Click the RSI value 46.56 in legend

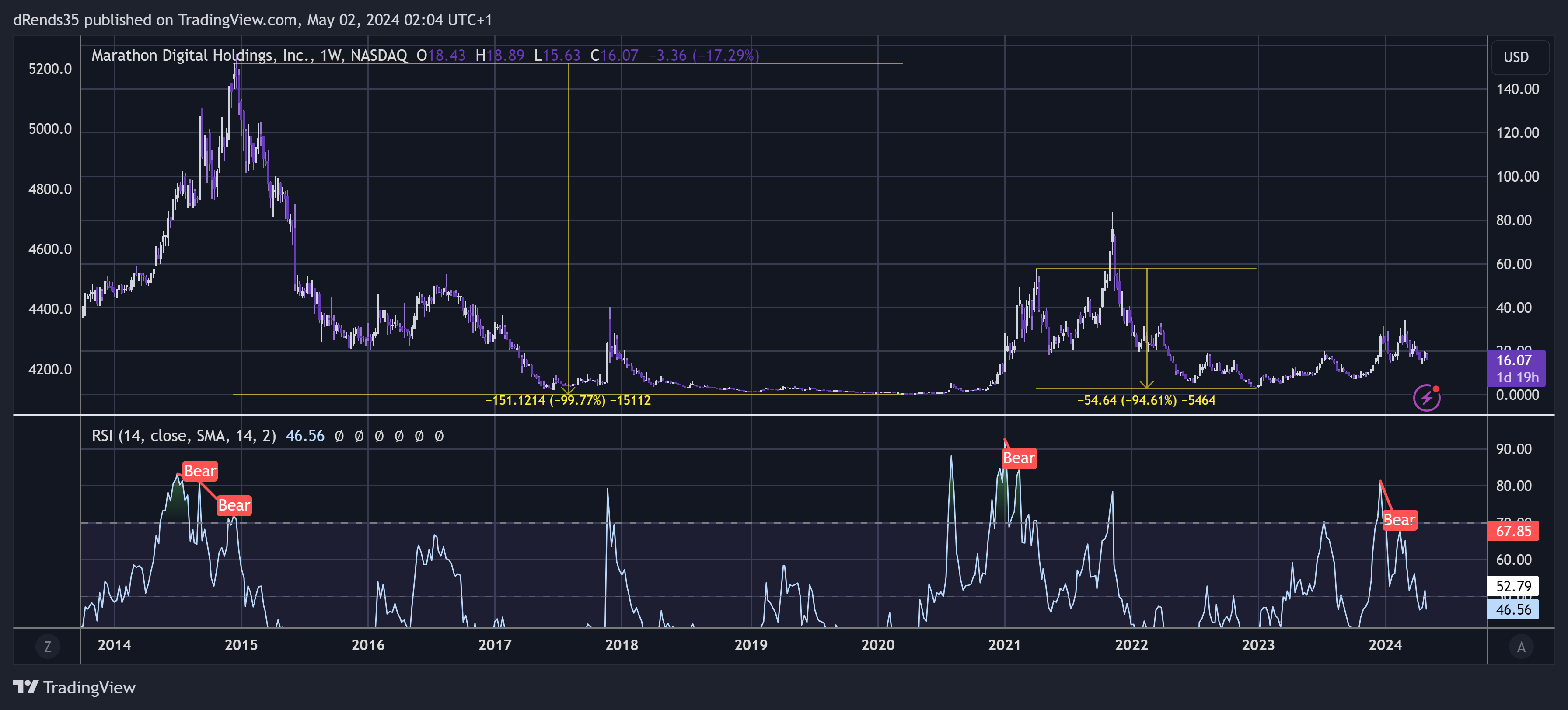[305, 436]
